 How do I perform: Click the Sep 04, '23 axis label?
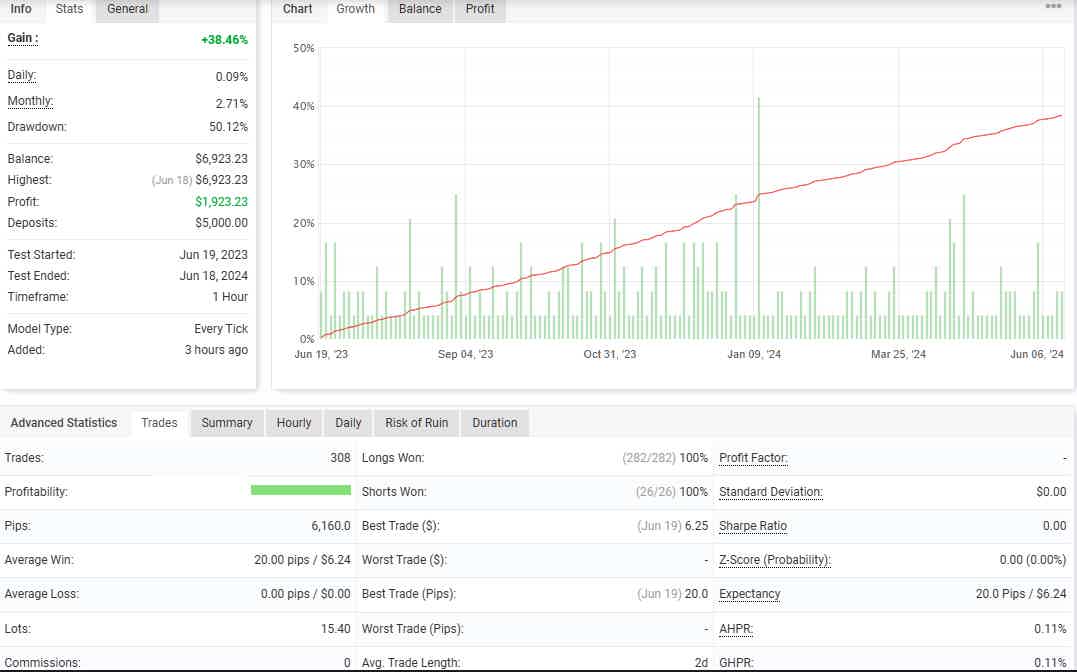[466, 355]
